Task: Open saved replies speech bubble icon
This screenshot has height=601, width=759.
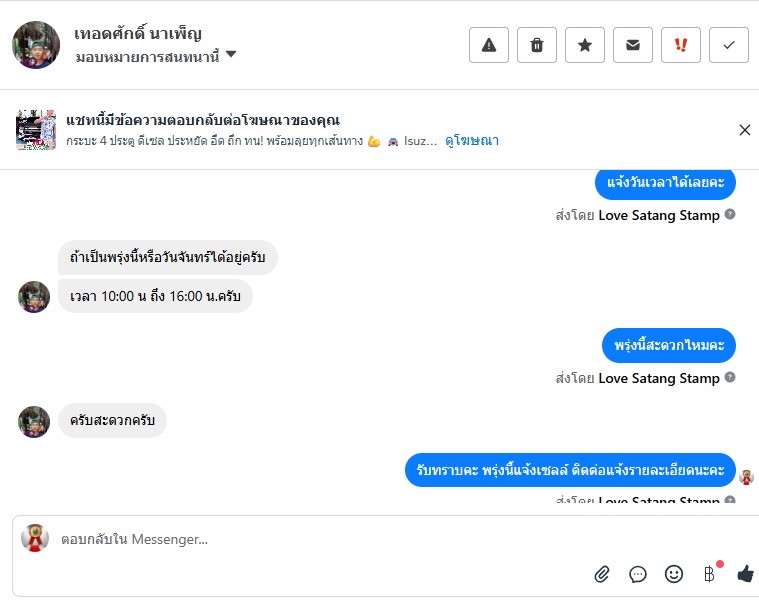Action: tap(638, 574)
